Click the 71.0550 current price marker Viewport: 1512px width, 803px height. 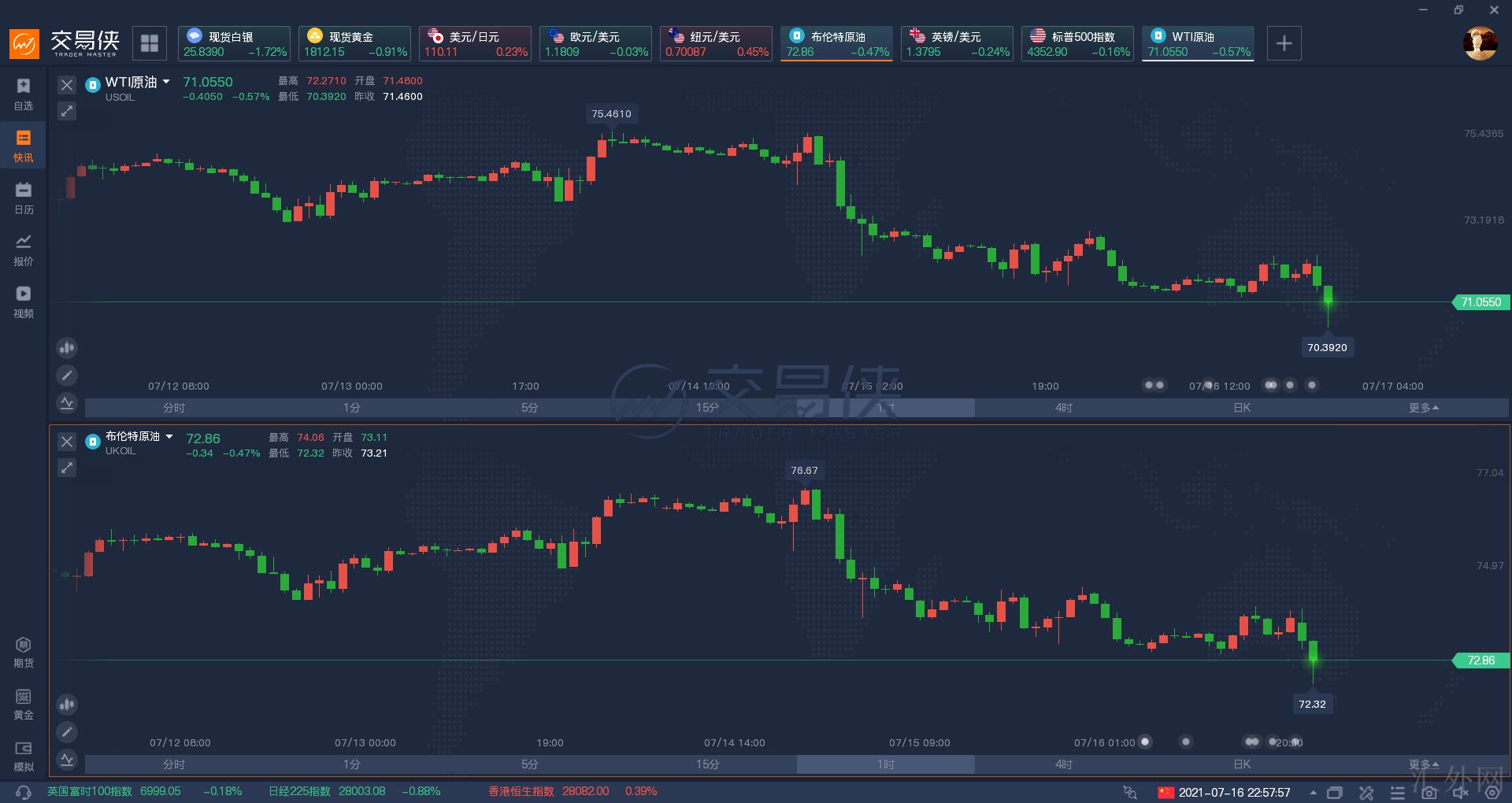click(1480, 302)
